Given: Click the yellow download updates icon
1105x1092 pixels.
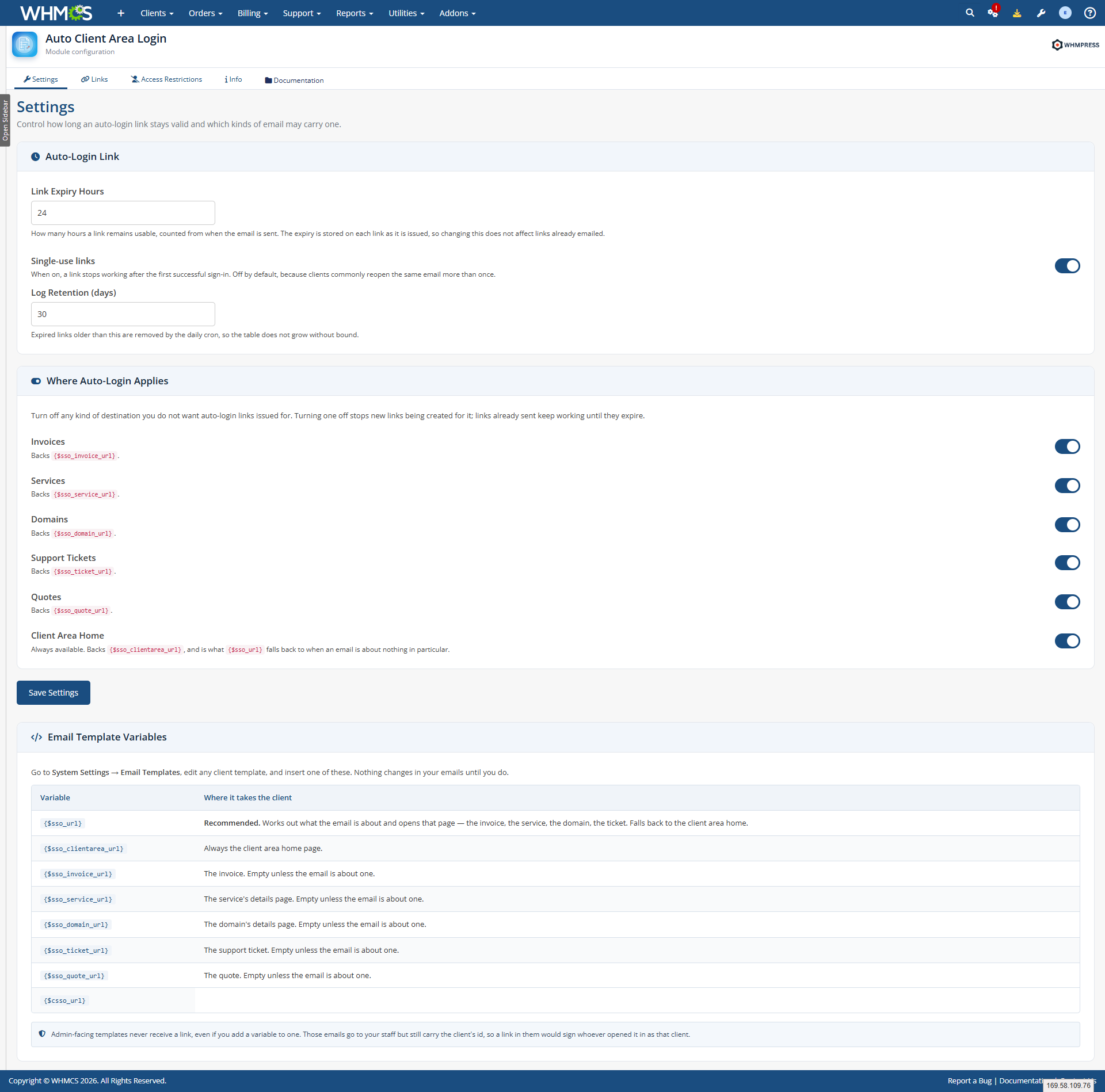Looking at the screenshot, I should tap(1017, 13).
